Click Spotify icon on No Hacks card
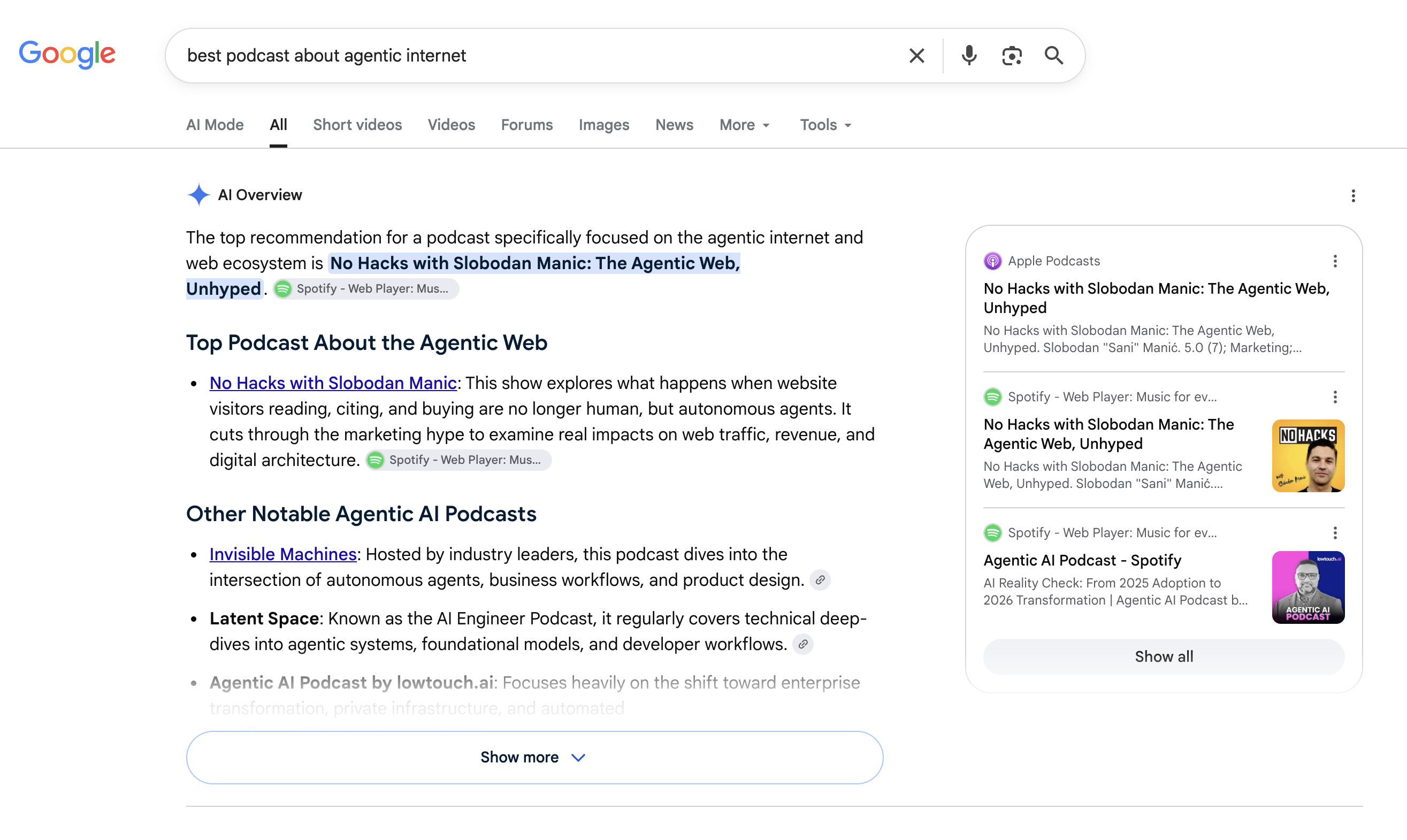This screenshot has height=840, width=1407. click(x=992, y=397)
